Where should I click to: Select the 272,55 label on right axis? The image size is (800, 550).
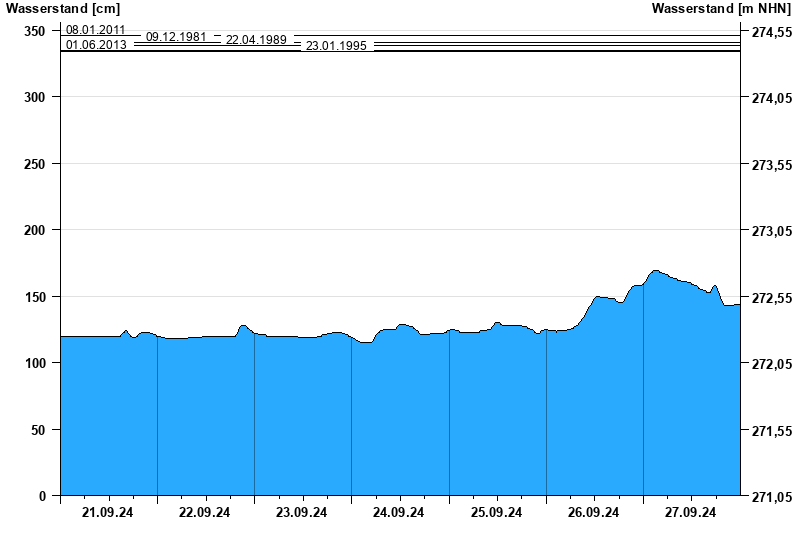coord(771,298)
